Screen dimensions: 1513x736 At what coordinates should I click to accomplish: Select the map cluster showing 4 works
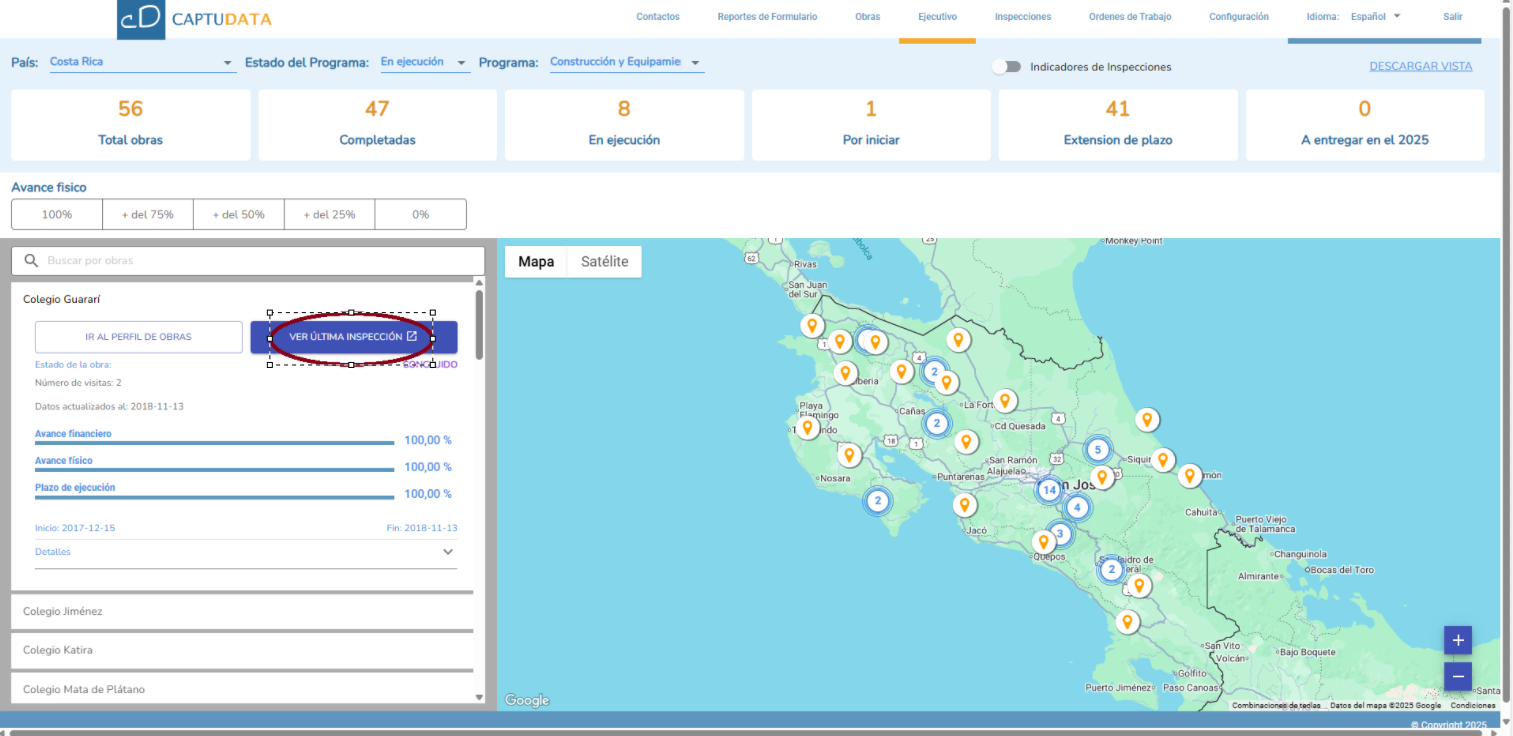point(1076,507)
